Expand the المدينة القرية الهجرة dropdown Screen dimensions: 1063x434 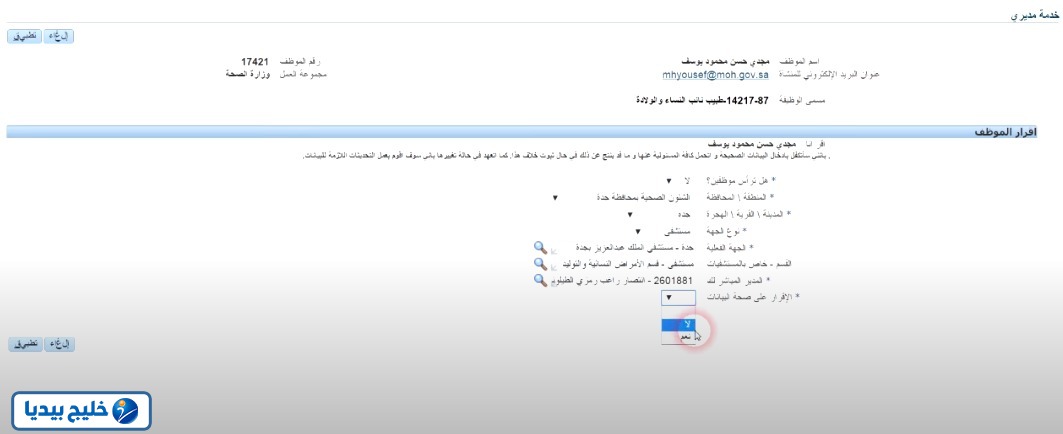pos(661,215)
